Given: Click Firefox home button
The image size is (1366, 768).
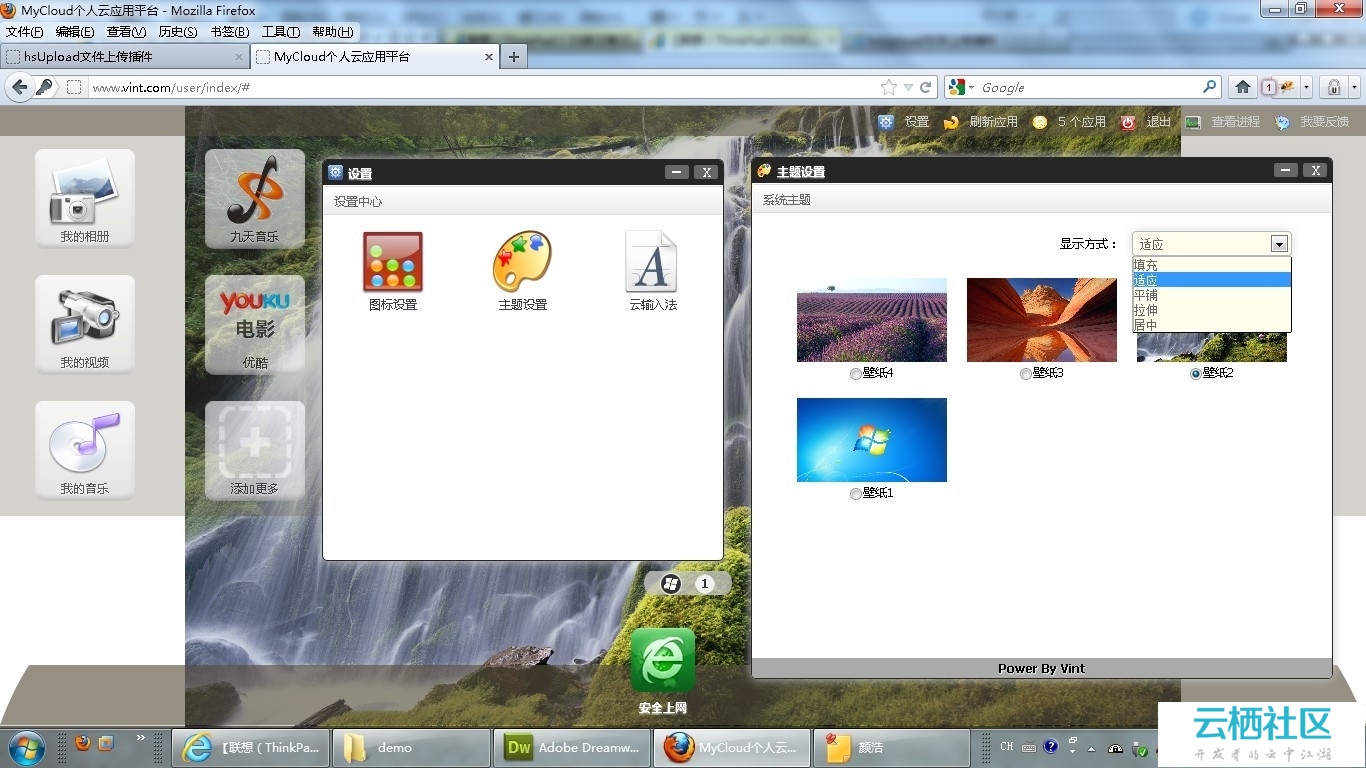Looking at the screenshot, I should (x=1243, y=87).
